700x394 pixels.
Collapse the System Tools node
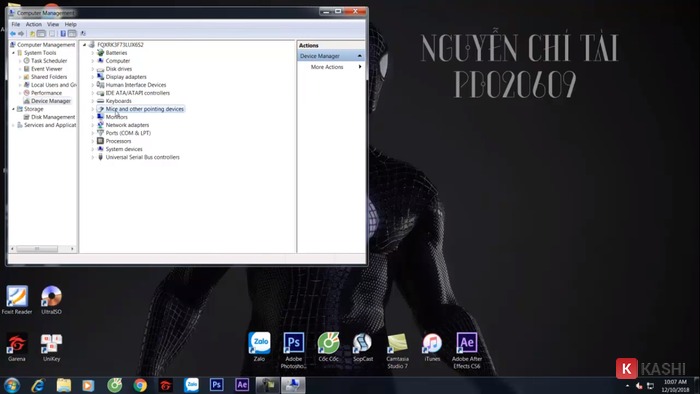tap(13, 53)
